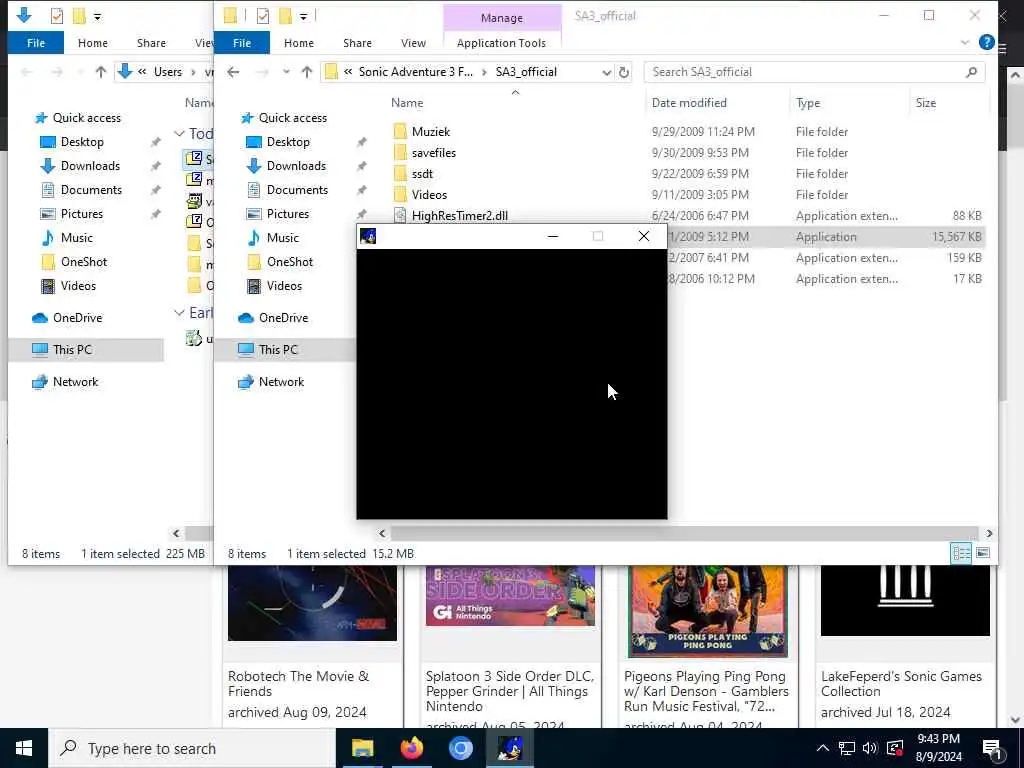Open Application Tools tab
Image resolution: width=1024 pixels, height=768 pixels.
click(501, 43)
